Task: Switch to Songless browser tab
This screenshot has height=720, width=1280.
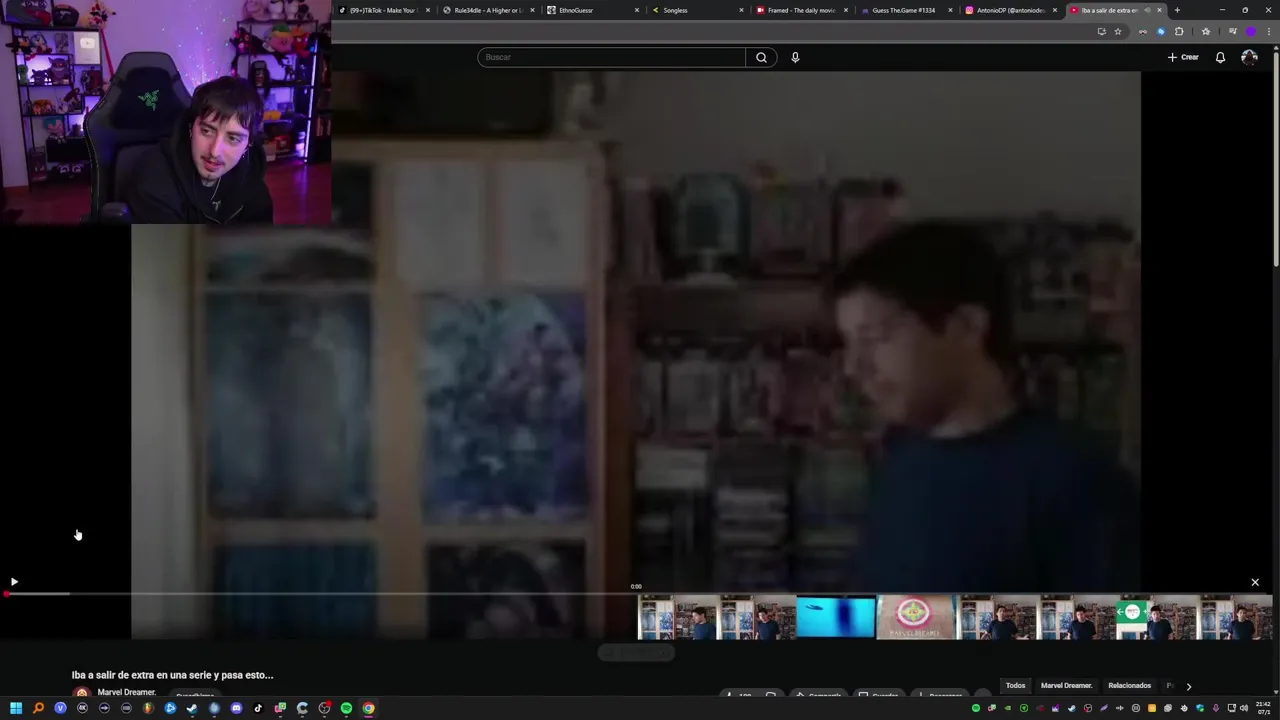Action: click(697, 10)
